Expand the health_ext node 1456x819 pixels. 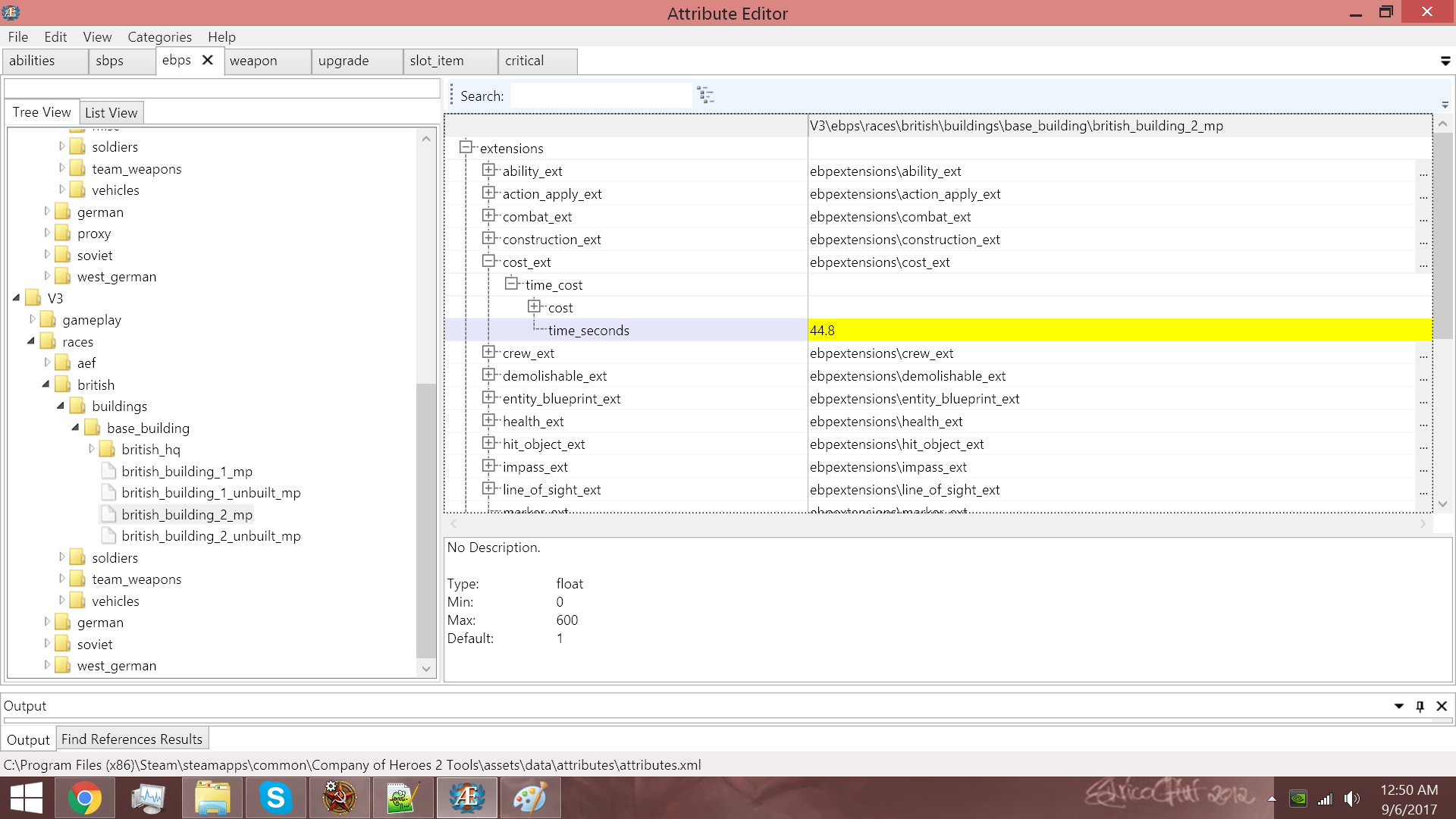tap(488, 420)
